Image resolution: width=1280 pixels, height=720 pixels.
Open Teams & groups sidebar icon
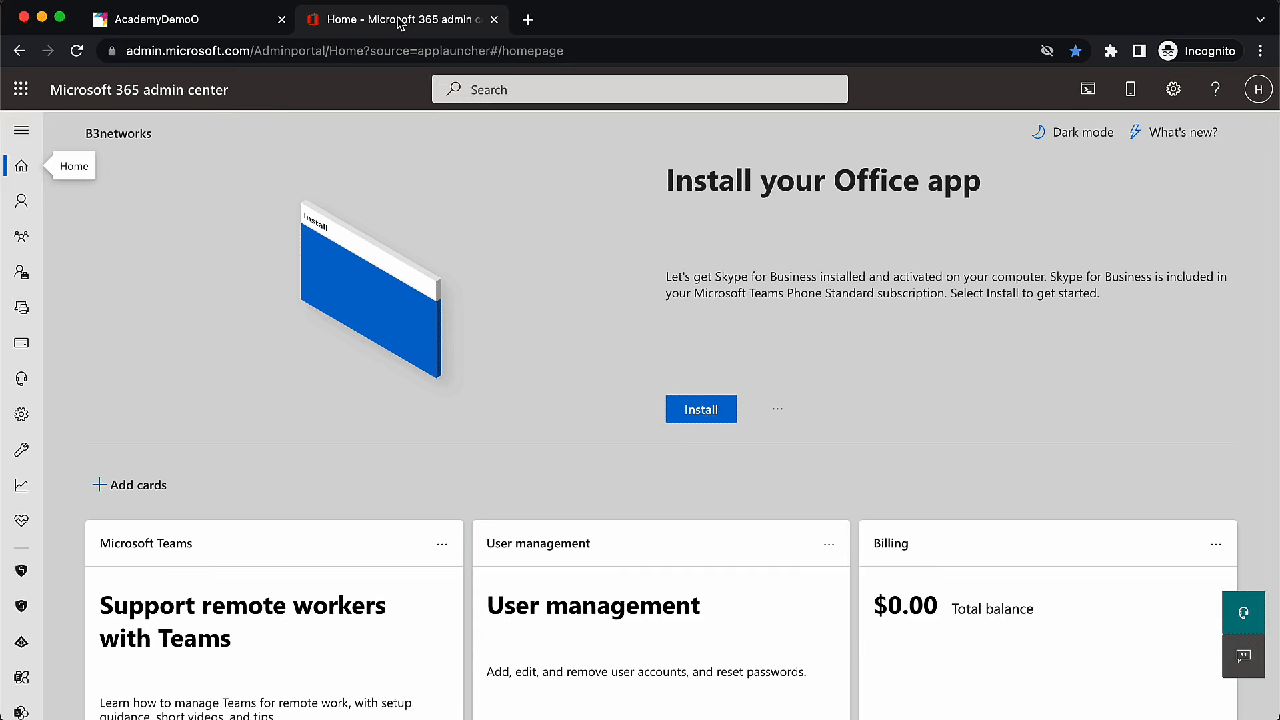click(x=21, y=237)
